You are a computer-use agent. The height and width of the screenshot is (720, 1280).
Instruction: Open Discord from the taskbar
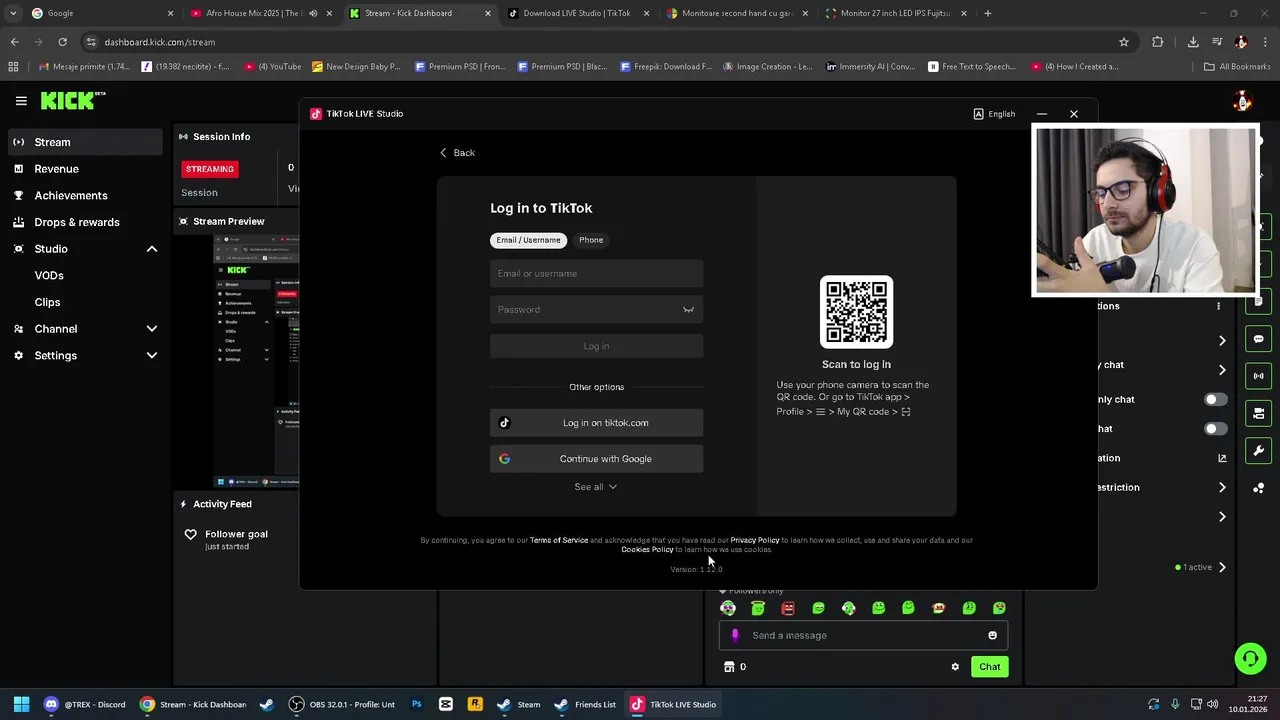pyautogui.click(x=84, y=704)
